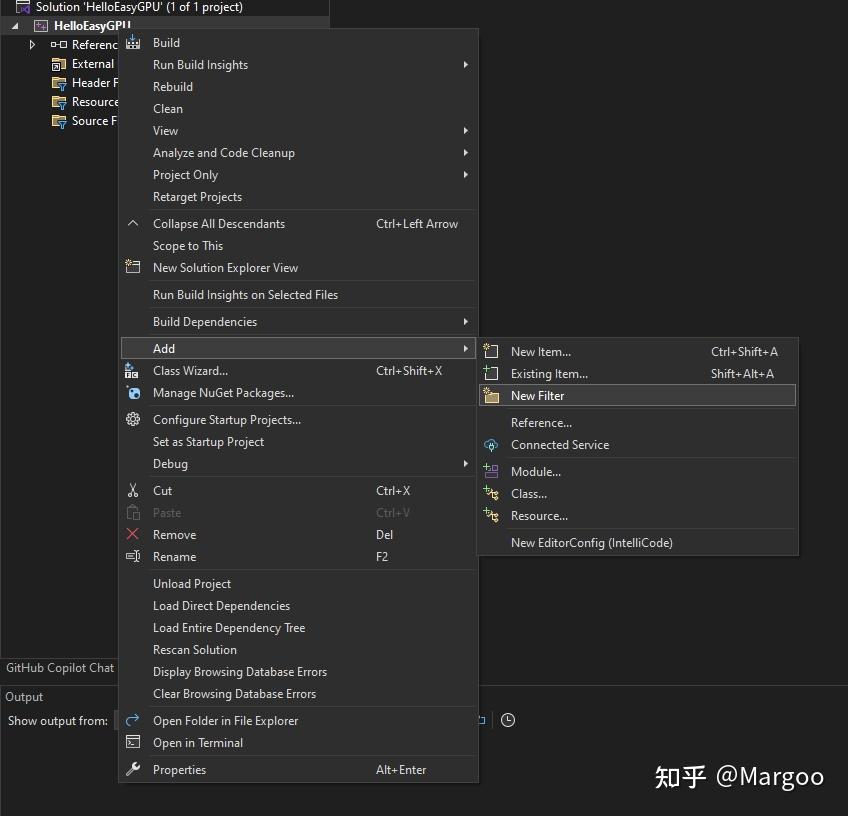Select Retarget Projects
848x816 pixels.
(x=298, y=197)
